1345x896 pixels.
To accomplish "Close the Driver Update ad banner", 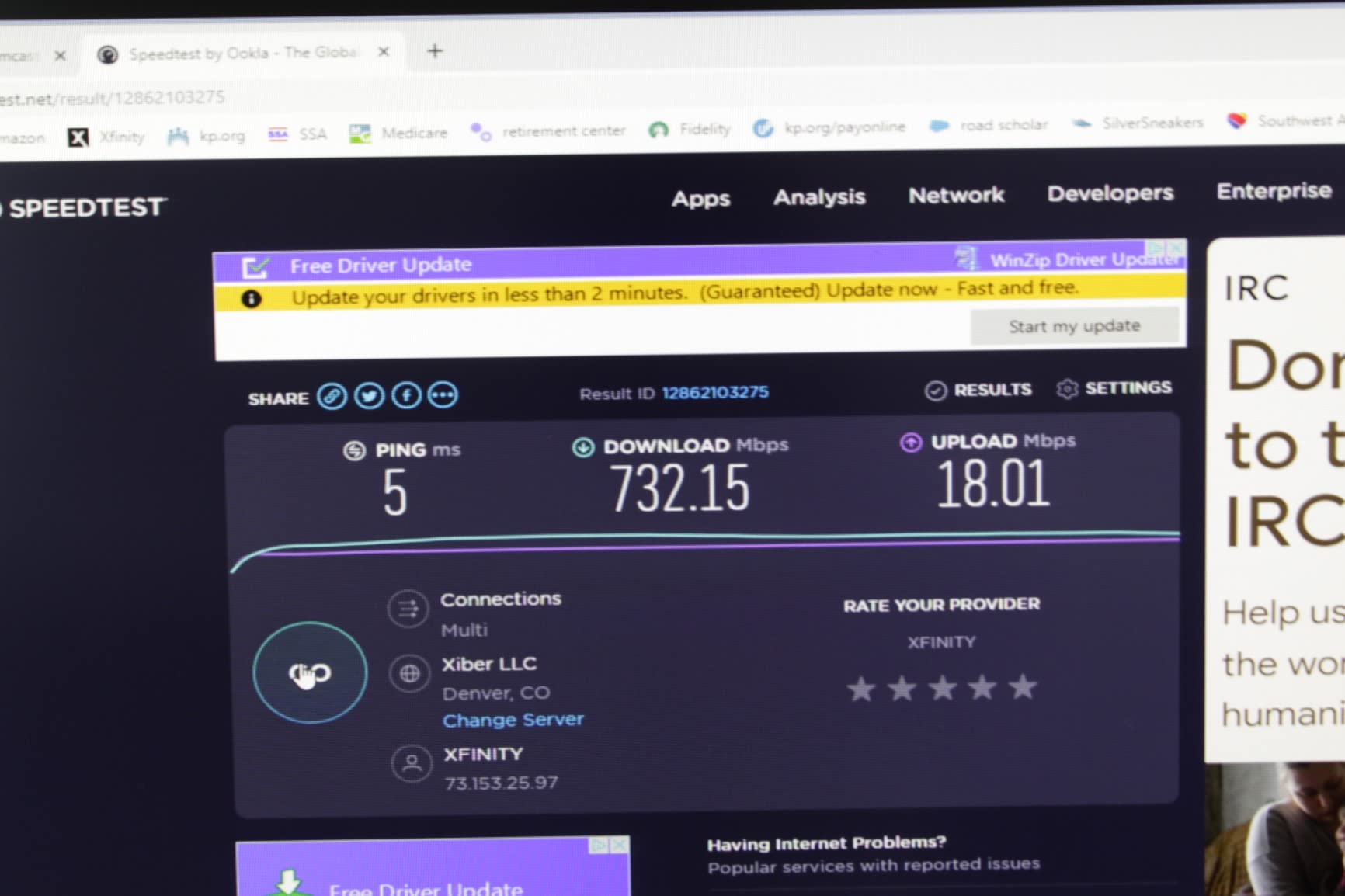I will point(1176,248).
